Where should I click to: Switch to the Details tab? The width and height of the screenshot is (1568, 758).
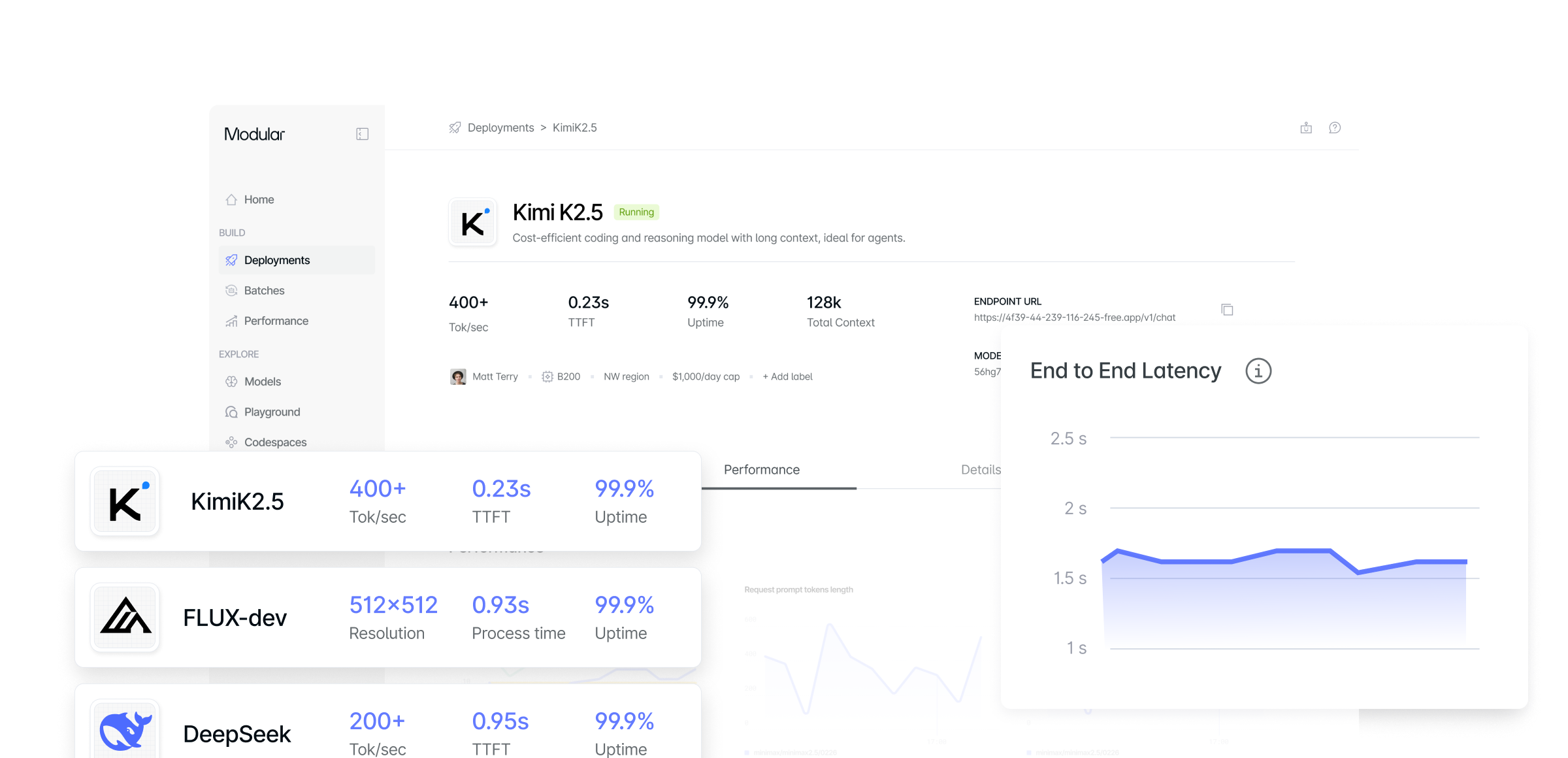pos(980,470)
